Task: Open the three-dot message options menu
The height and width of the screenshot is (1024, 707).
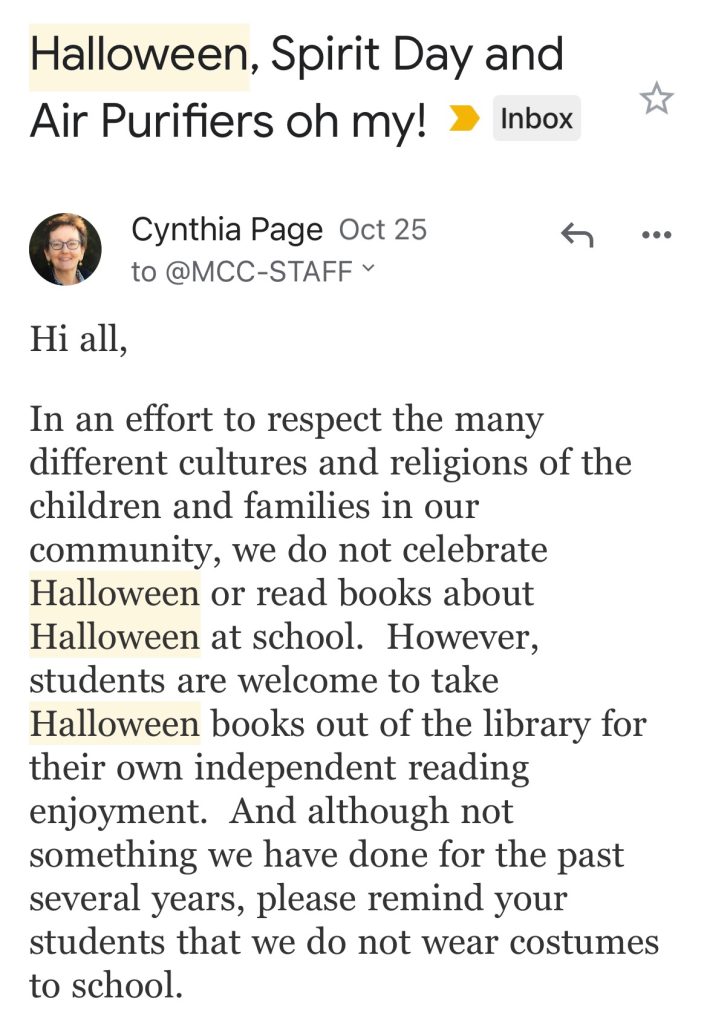Action: pyautogui.click(x=656, y=234)
